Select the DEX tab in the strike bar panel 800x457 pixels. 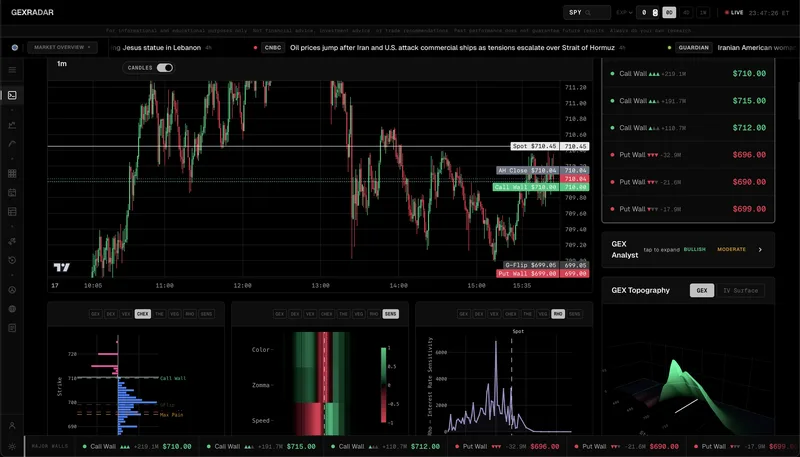[x=111, y=314]
